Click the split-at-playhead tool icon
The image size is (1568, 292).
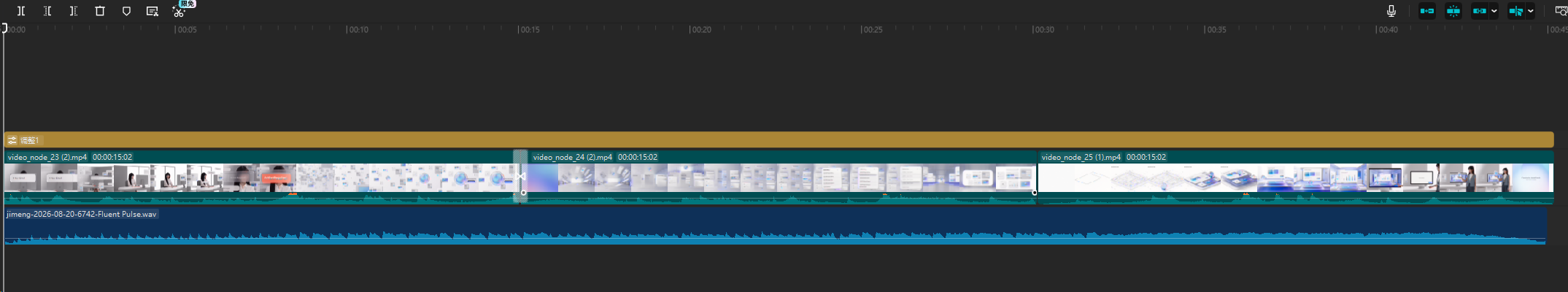(21, 11)
